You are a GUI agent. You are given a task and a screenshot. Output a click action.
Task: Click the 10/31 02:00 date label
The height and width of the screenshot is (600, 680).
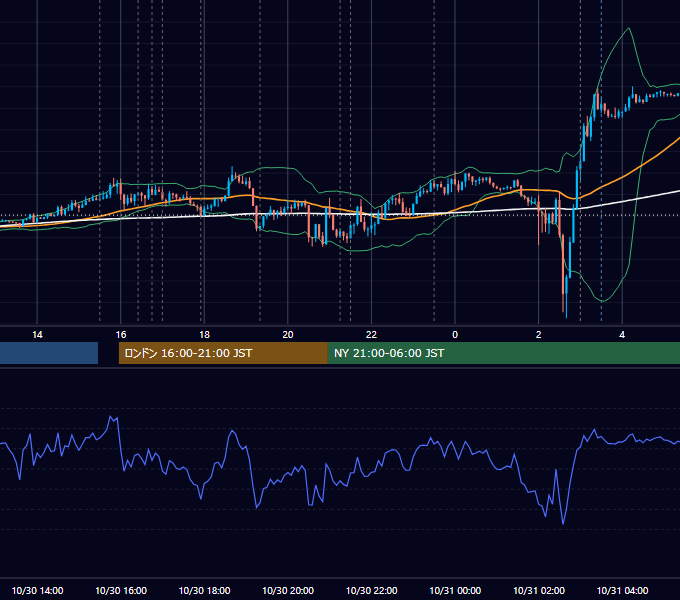click(539, 590)
